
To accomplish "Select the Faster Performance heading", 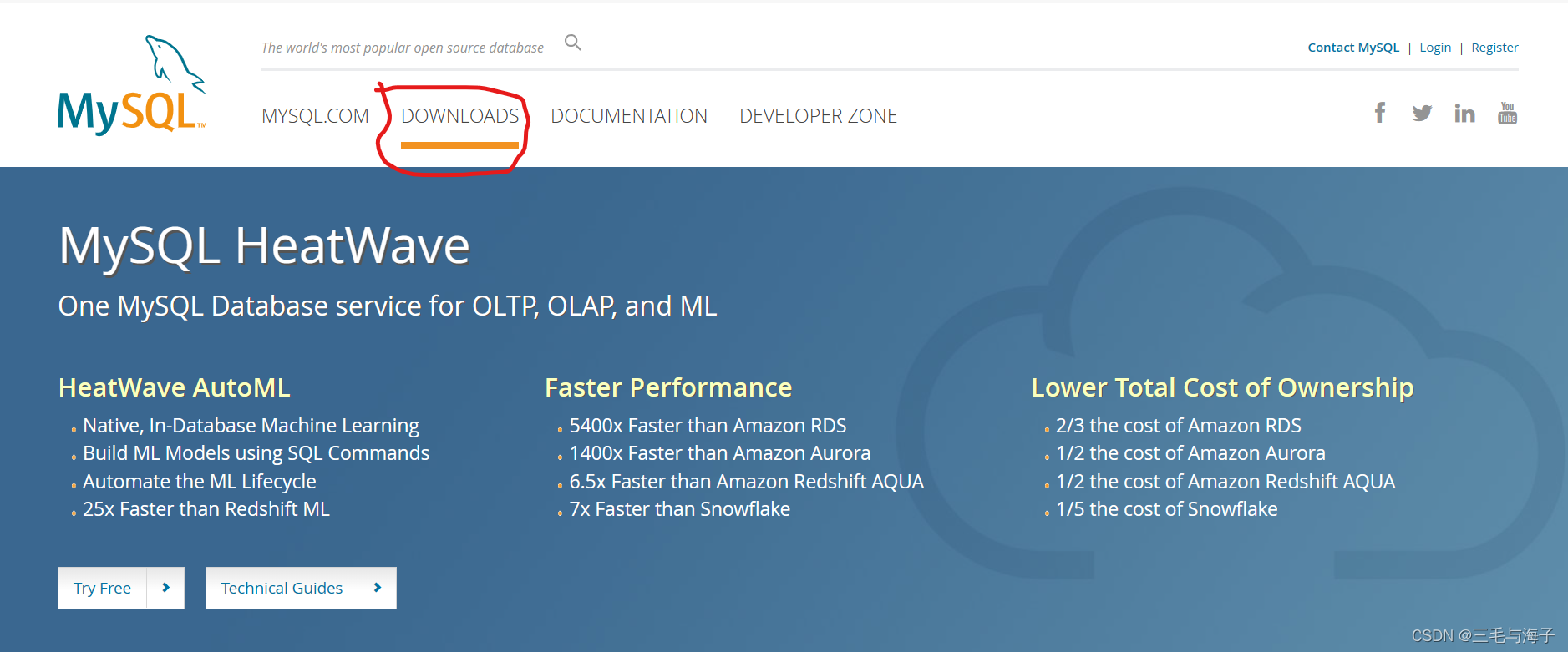I will tap(668, 387).
